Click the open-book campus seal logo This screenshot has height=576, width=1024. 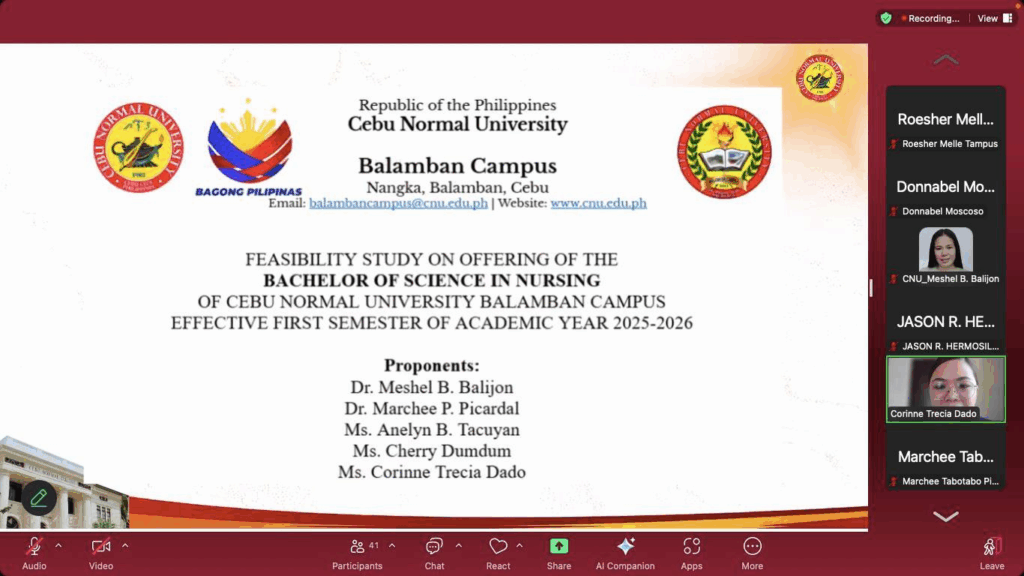pyautogui.click(x=724, y=152)
